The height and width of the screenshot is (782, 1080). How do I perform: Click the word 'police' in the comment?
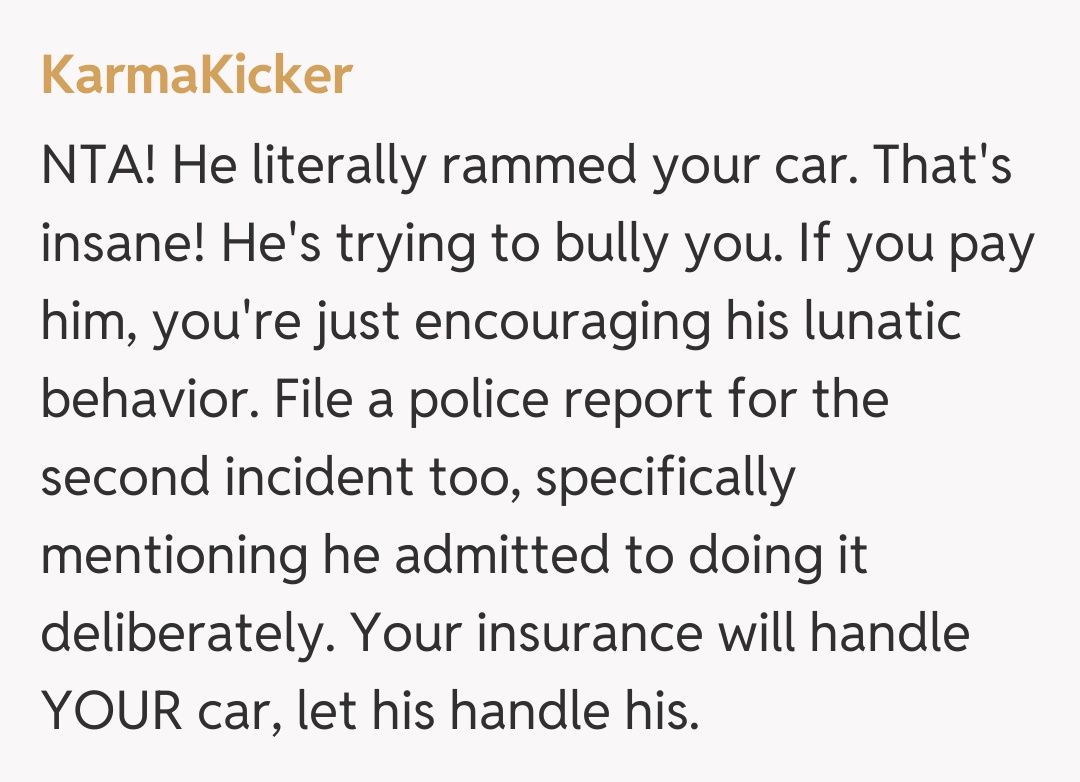pos(477,401)
